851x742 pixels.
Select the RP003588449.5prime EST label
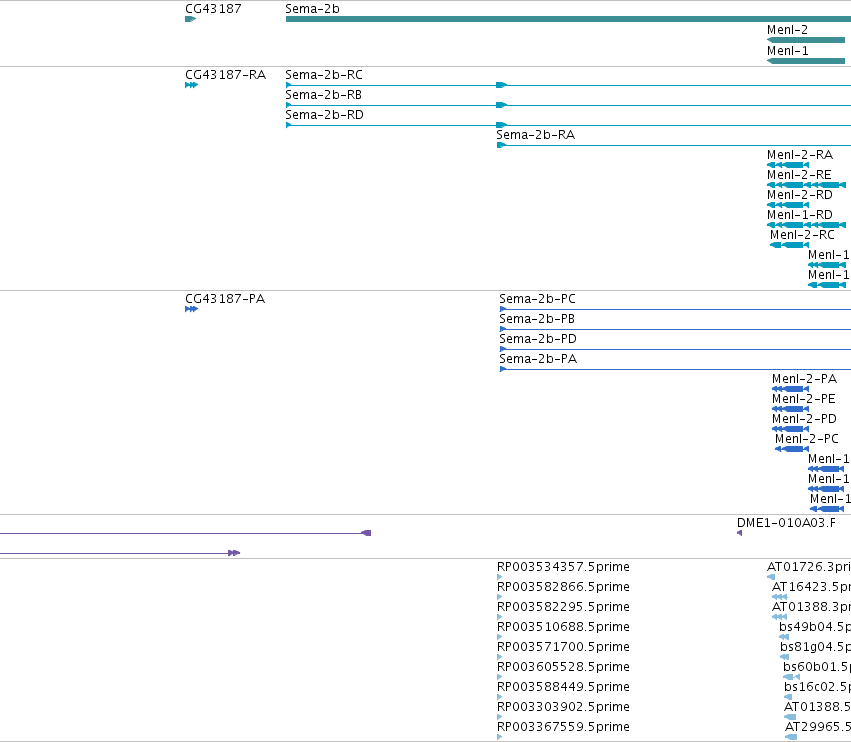pos(563,687)
